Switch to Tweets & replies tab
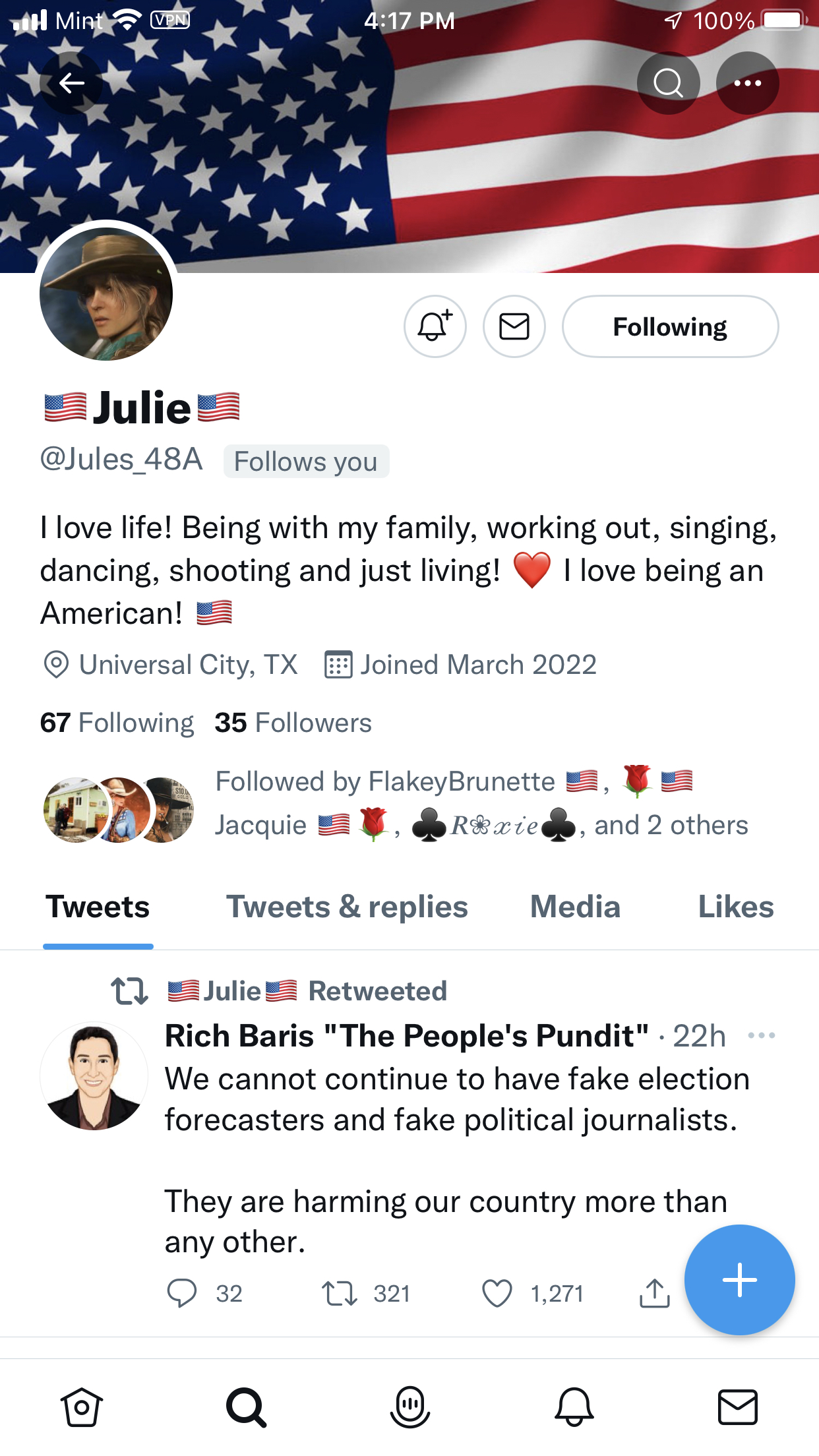The width and height of the screenshot is (819, 1456). click(x=347, y=907)
